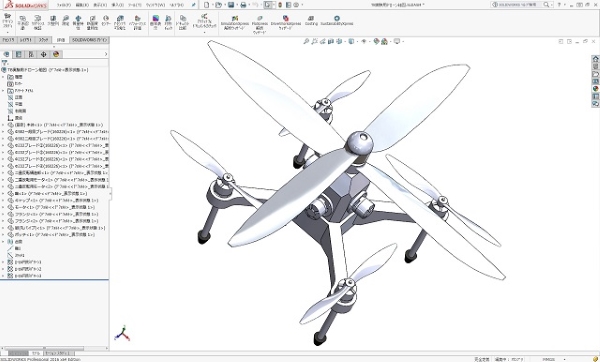
Task: Switch to the SOLIDWORKS Add-ins ribbon tab
Action: click(x=90, y=40)
